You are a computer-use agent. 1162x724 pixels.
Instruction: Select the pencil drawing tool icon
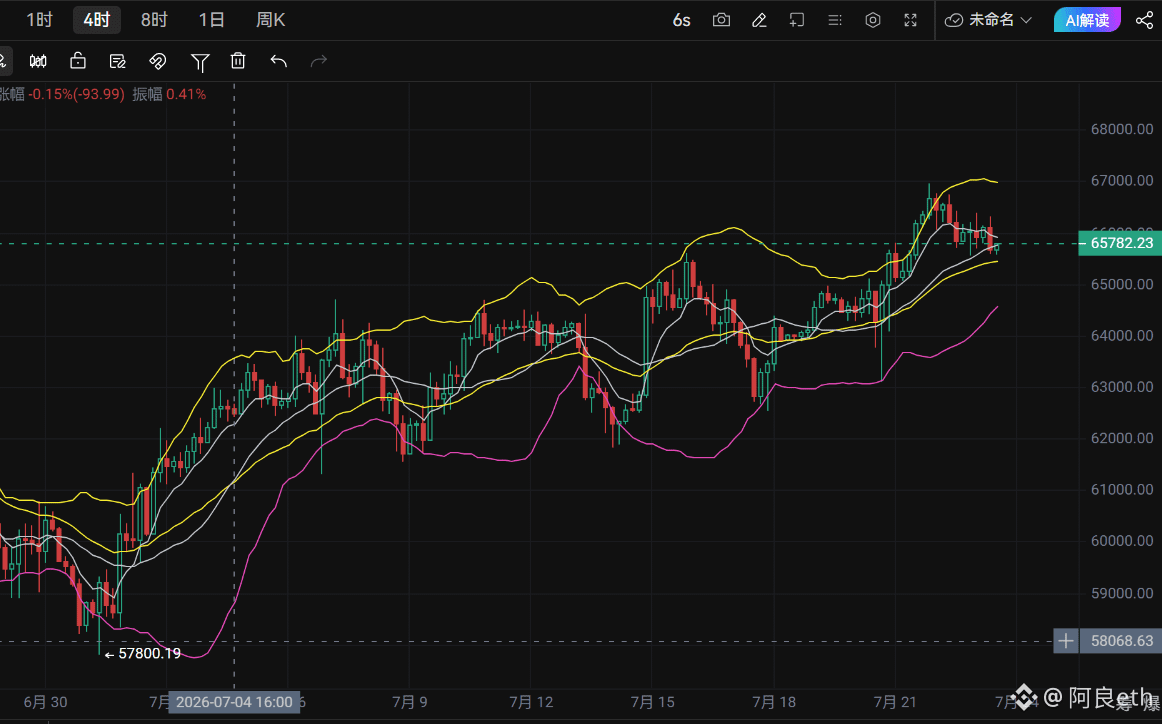tap(759, 20)
